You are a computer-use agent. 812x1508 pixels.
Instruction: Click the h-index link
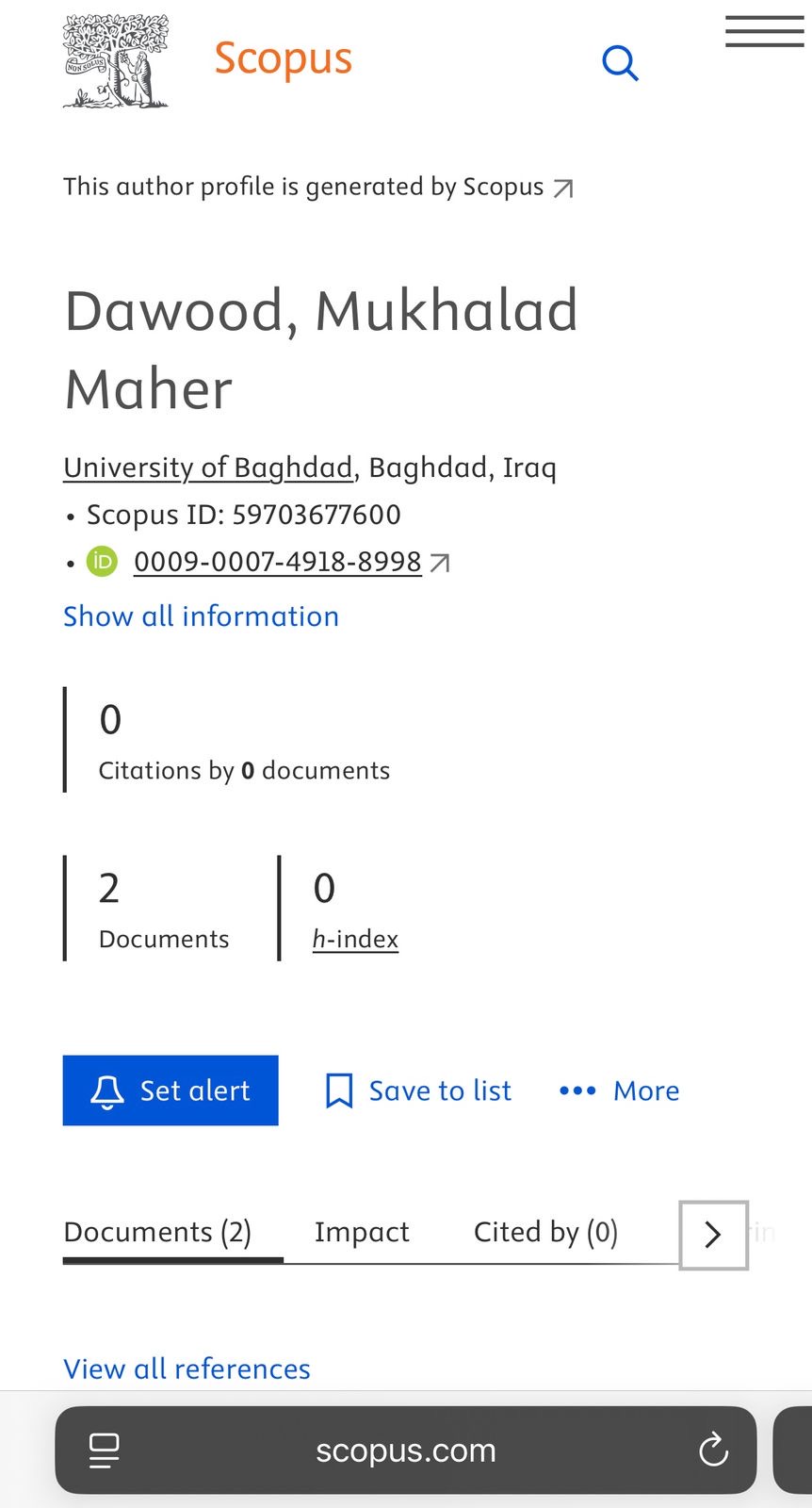click(355, 940)
